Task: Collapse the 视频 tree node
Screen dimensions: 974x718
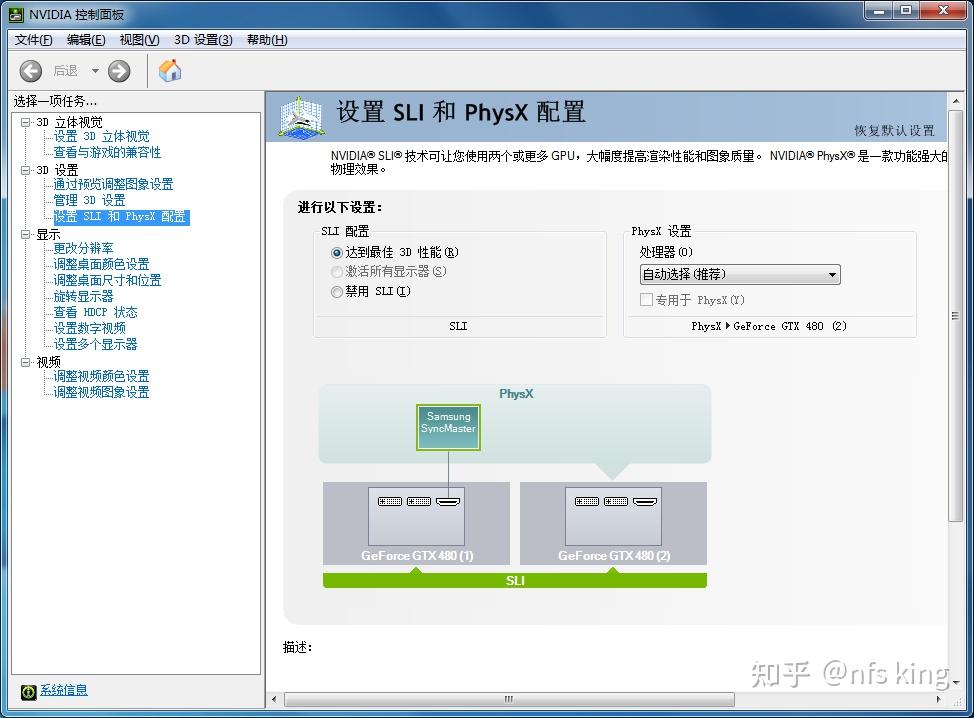Action: pyautogui.click(x=25, y=362)
